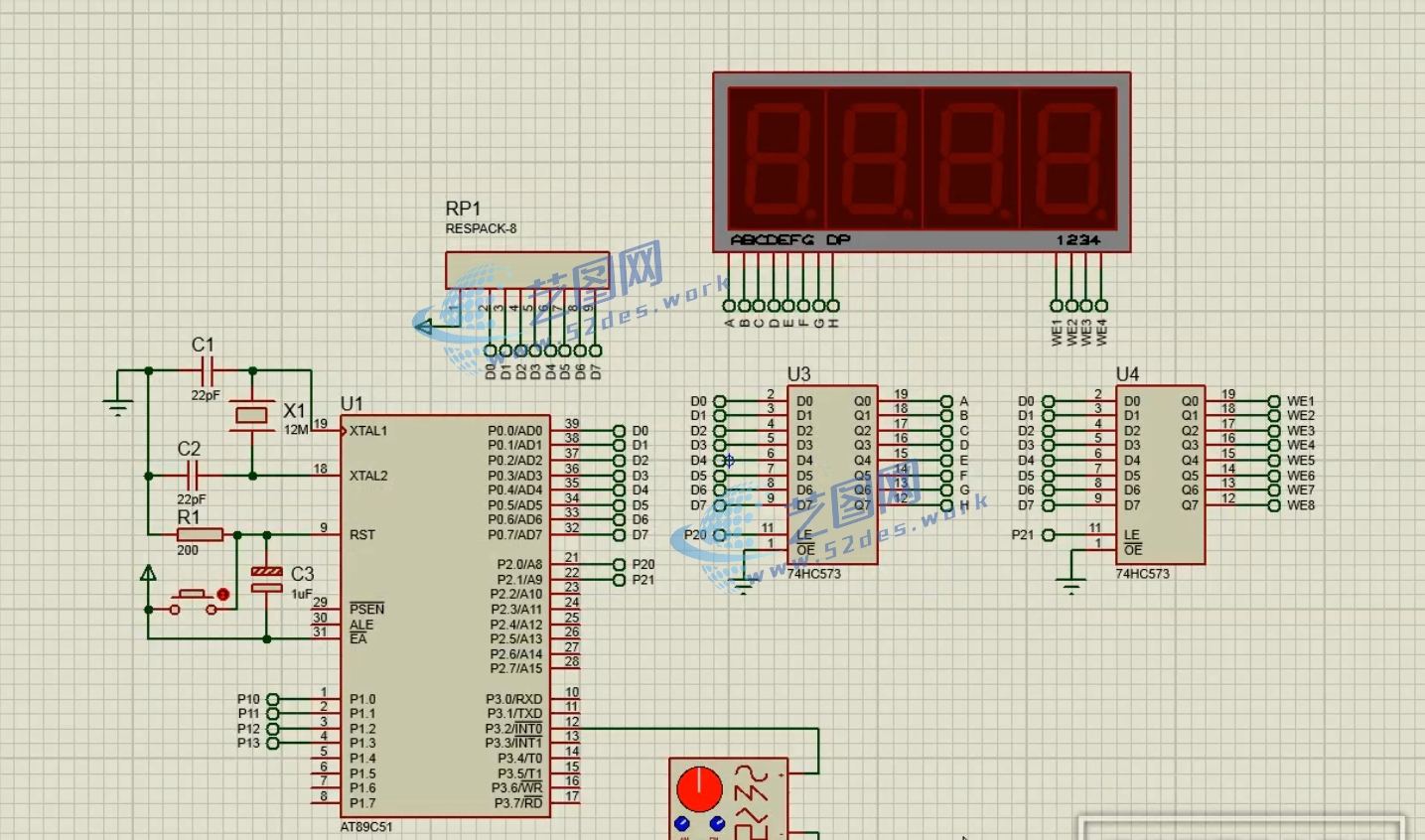Select the U1 AT89C51 microcontroller body
Viewport: 1425px width, 840px height.
445,617
